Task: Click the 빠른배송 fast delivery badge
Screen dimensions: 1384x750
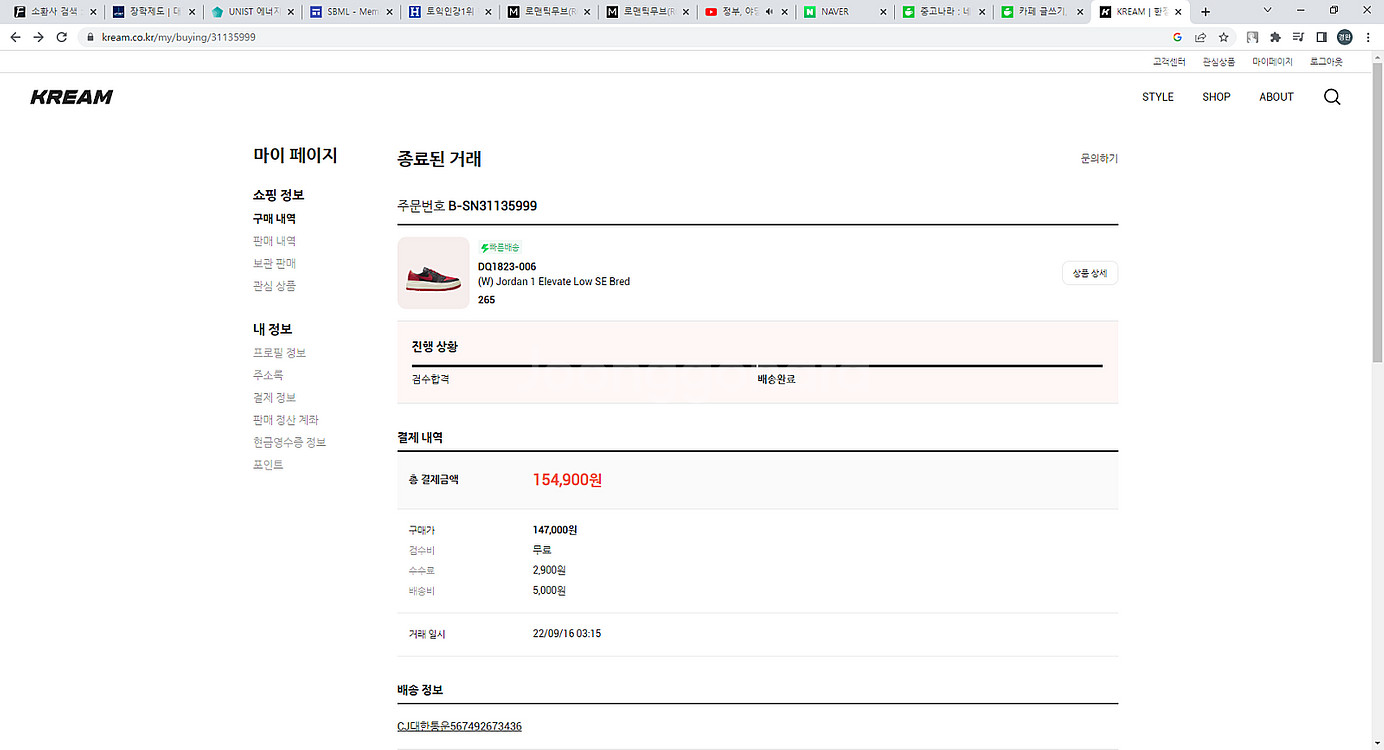Action: (x=500, y=247)
